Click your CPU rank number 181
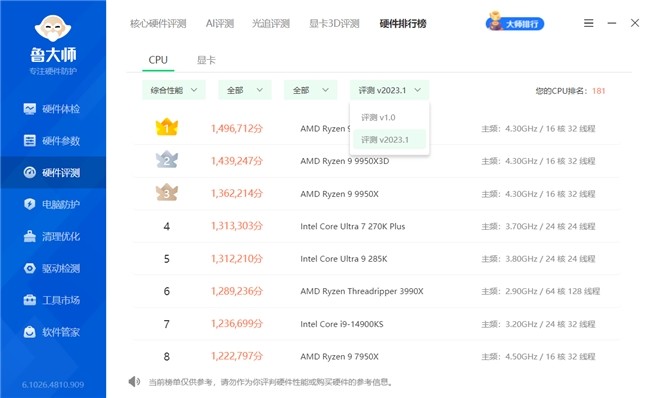 pyautogui.click(x=599, y=91)
